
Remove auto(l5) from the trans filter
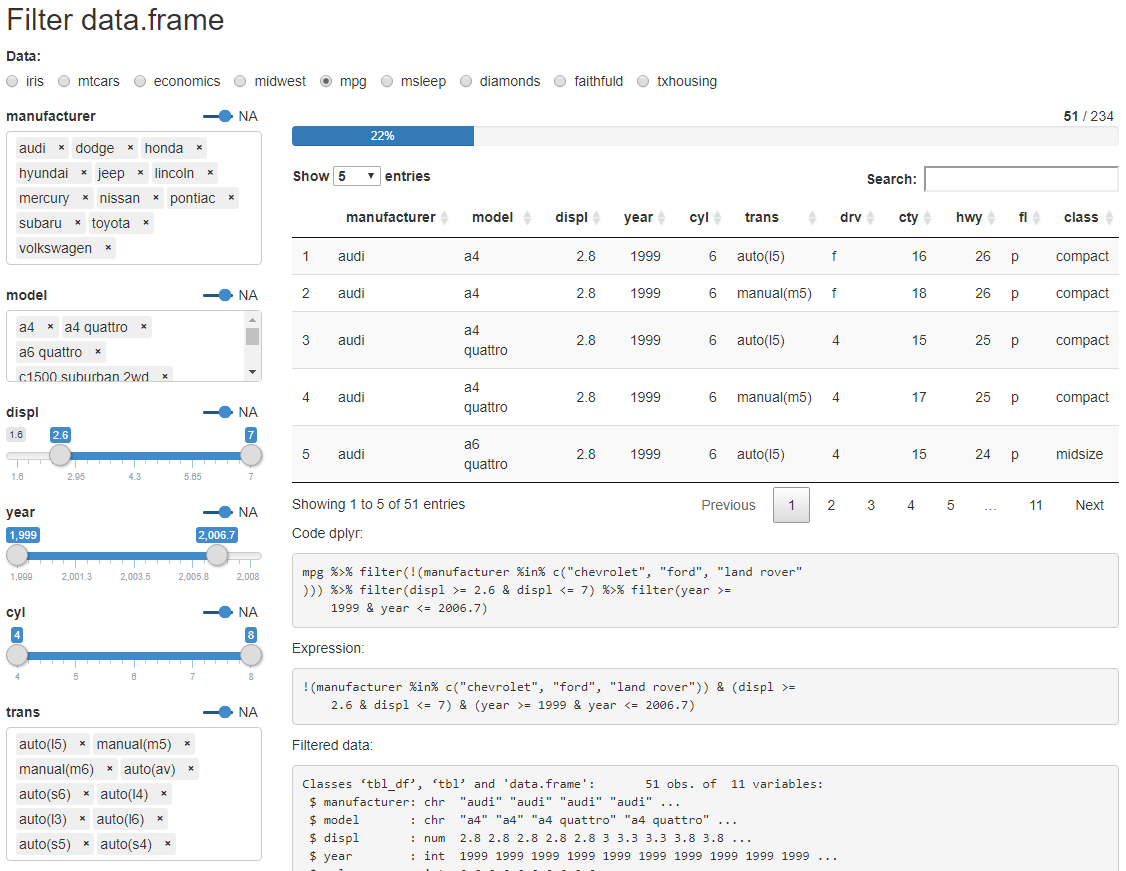(x=82, y=744)
